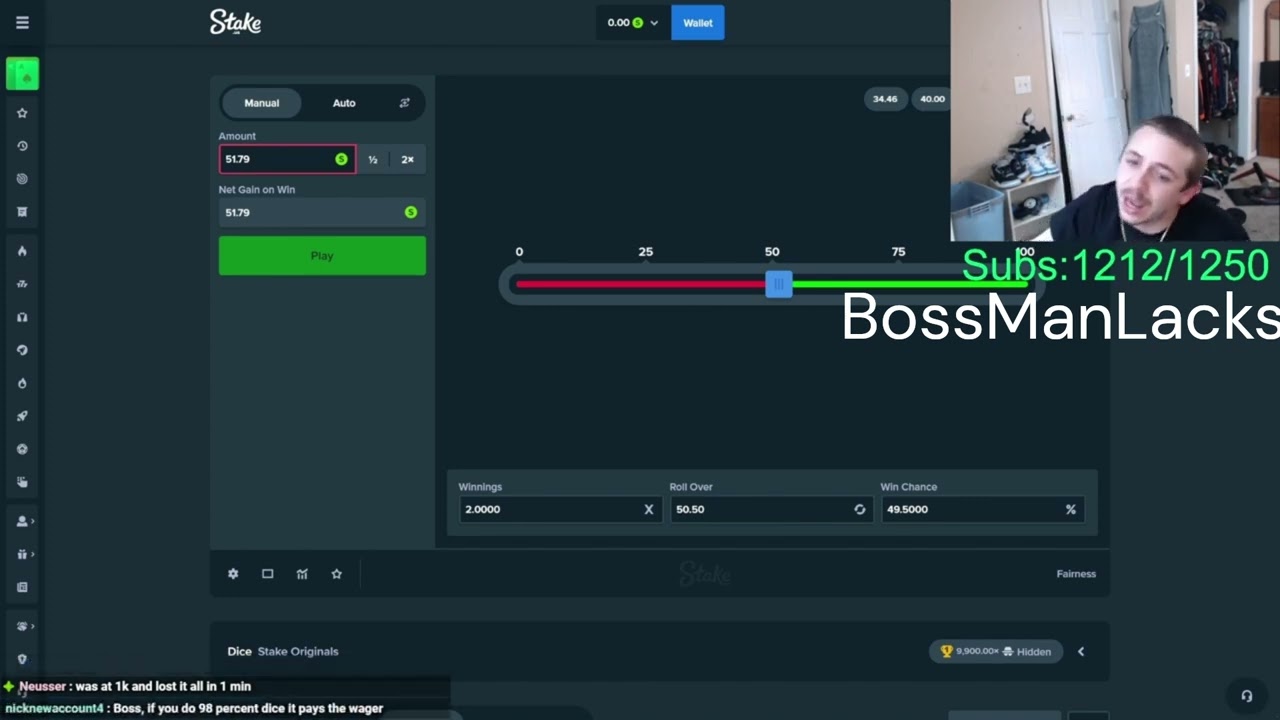
Task: Click the swap icon in Roll Over field
Action: (x=859, y=509)
